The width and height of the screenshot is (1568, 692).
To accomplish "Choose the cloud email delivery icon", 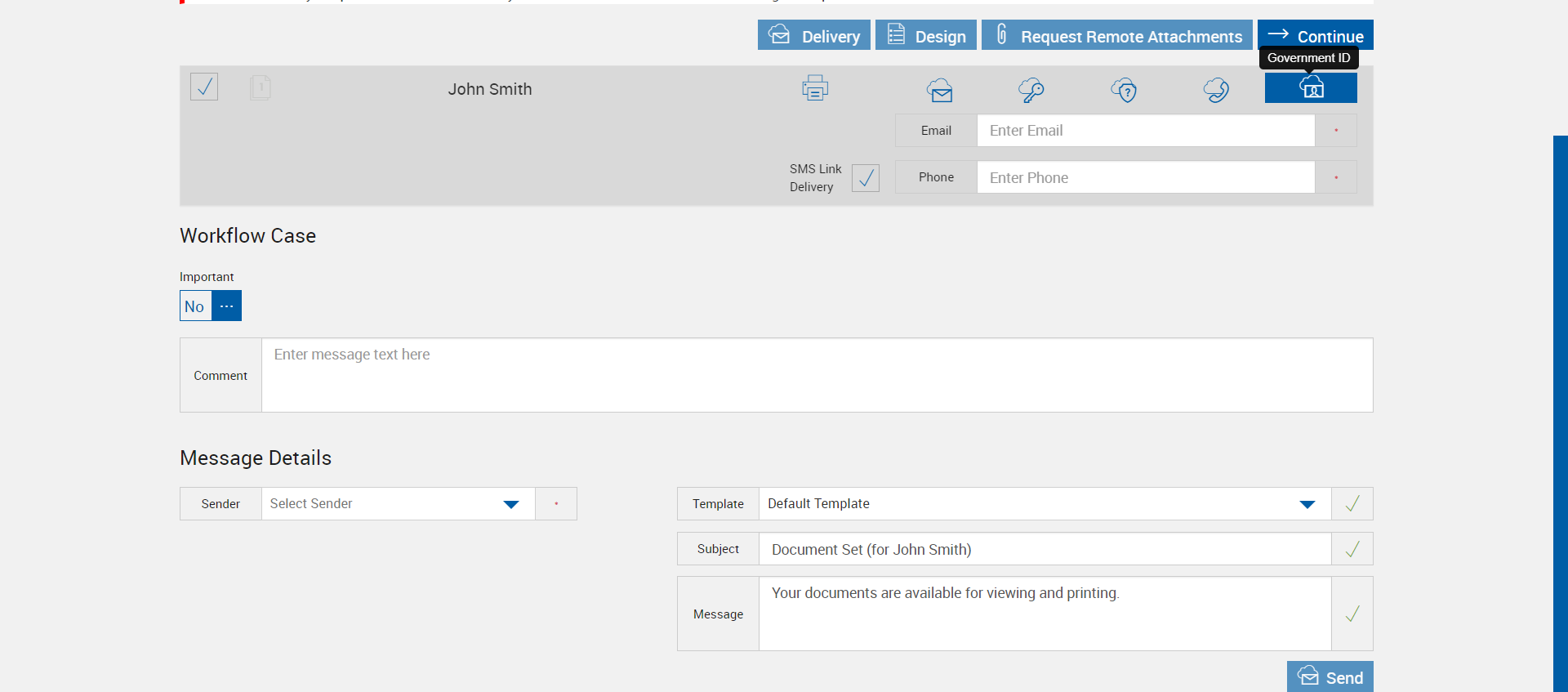I will click(x=939, y=90).
